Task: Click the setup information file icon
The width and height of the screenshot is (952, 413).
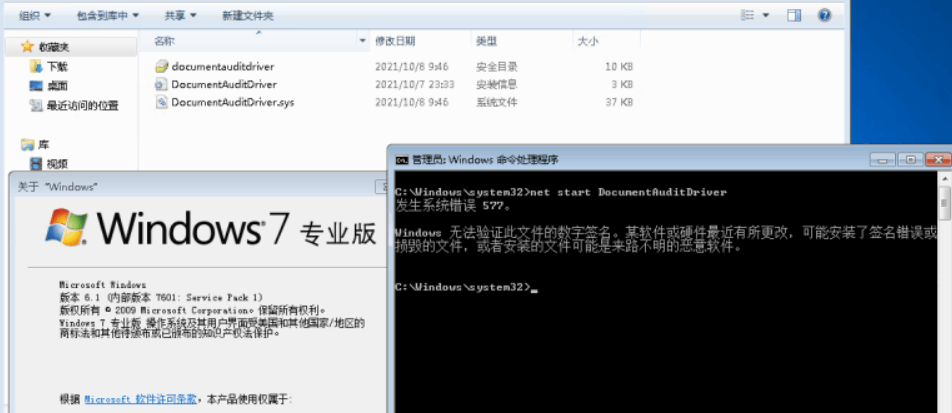Action: [161, 84]
